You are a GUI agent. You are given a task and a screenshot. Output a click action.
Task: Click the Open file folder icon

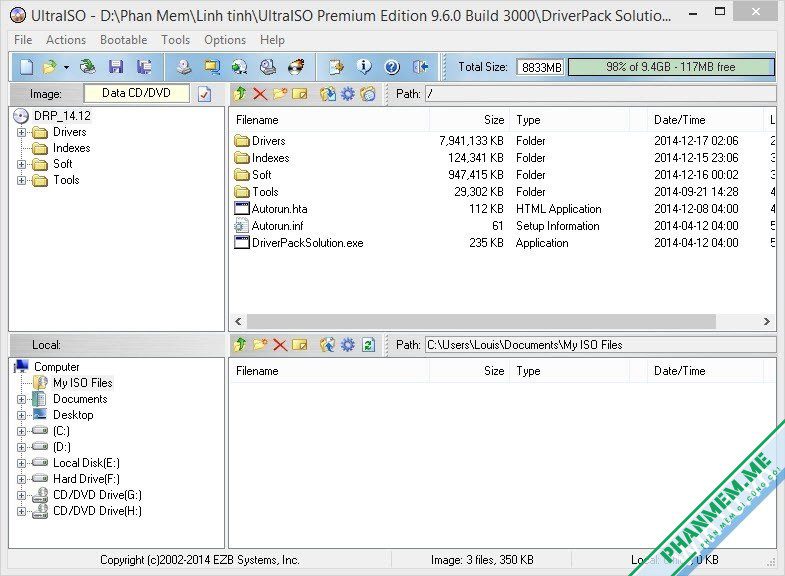[50, 67]
